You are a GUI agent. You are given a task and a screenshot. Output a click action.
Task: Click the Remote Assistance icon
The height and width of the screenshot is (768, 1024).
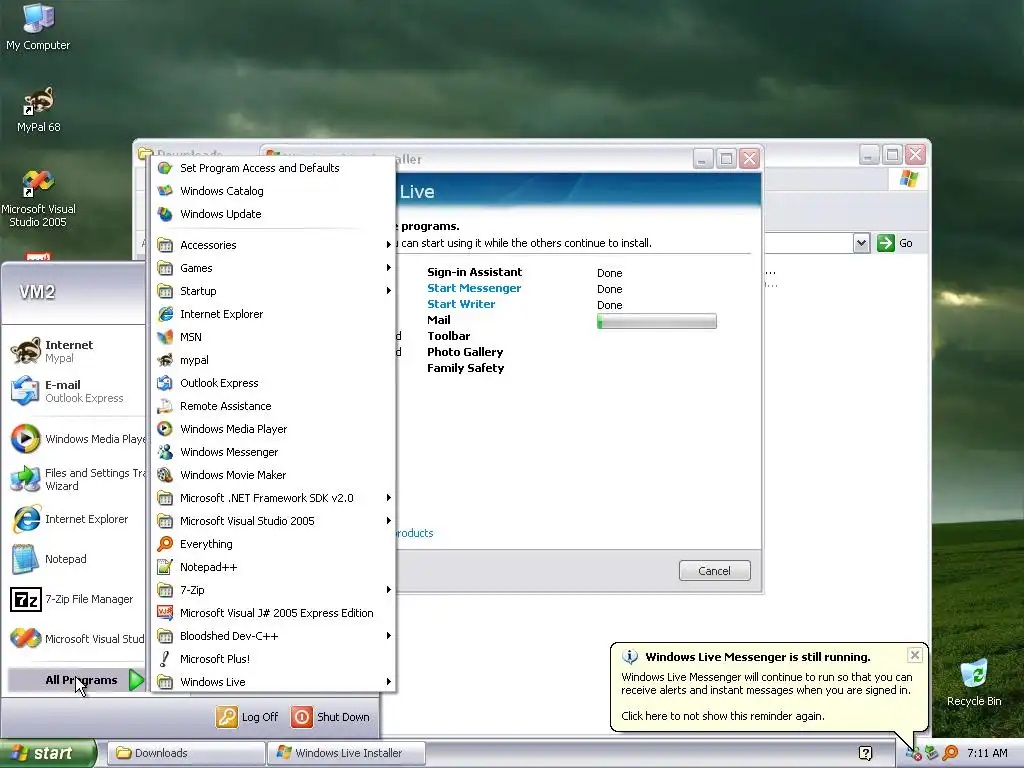coord(165,406)
